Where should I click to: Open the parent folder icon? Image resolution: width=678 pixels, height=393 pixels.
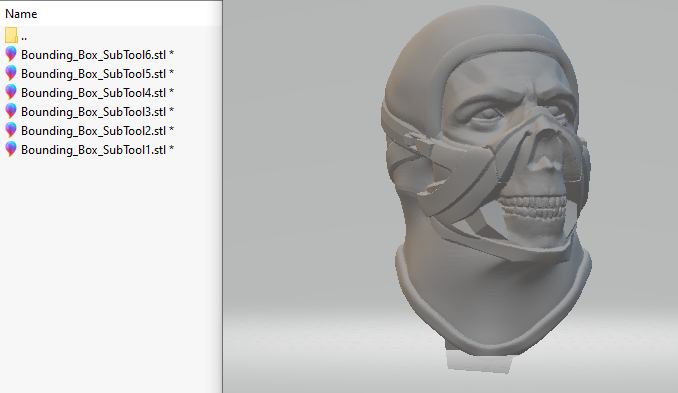pyautogui.click(x=11, y=35)
